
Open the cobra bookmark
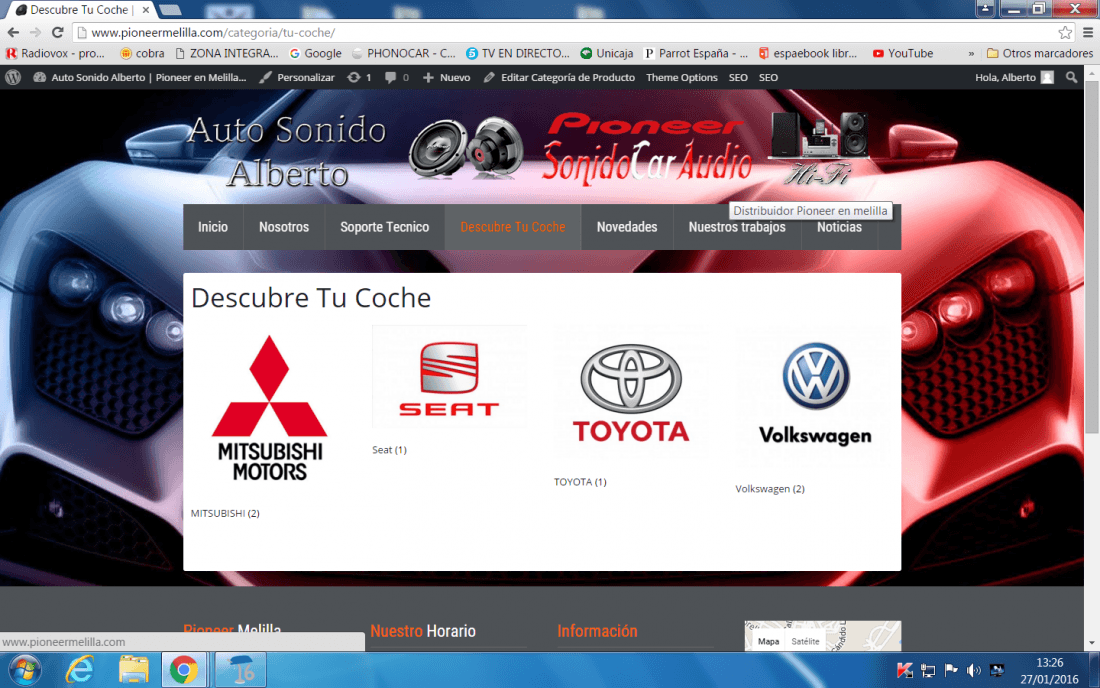(x=142, y=53)
